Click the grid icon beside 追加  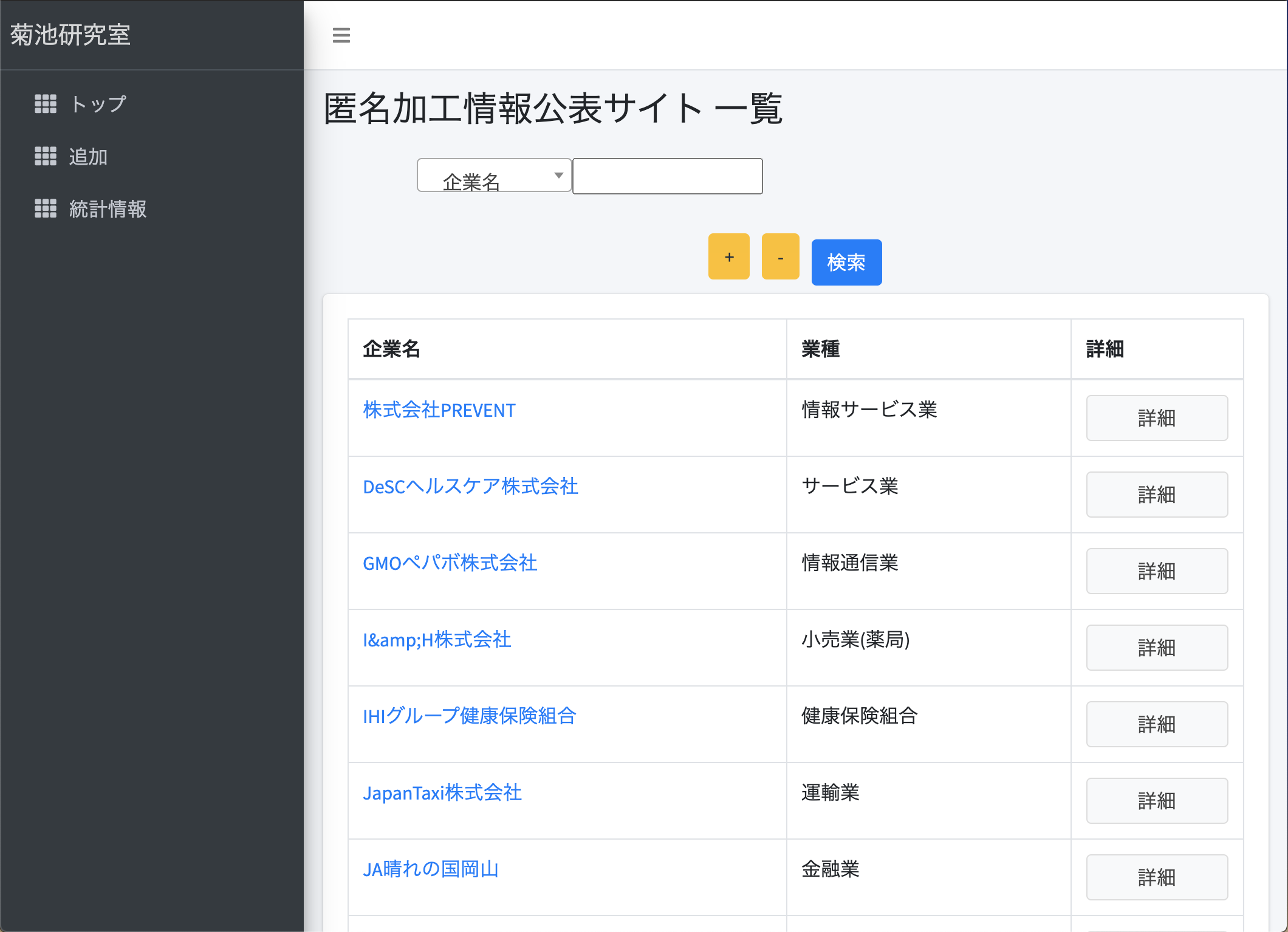pos(46,156)
